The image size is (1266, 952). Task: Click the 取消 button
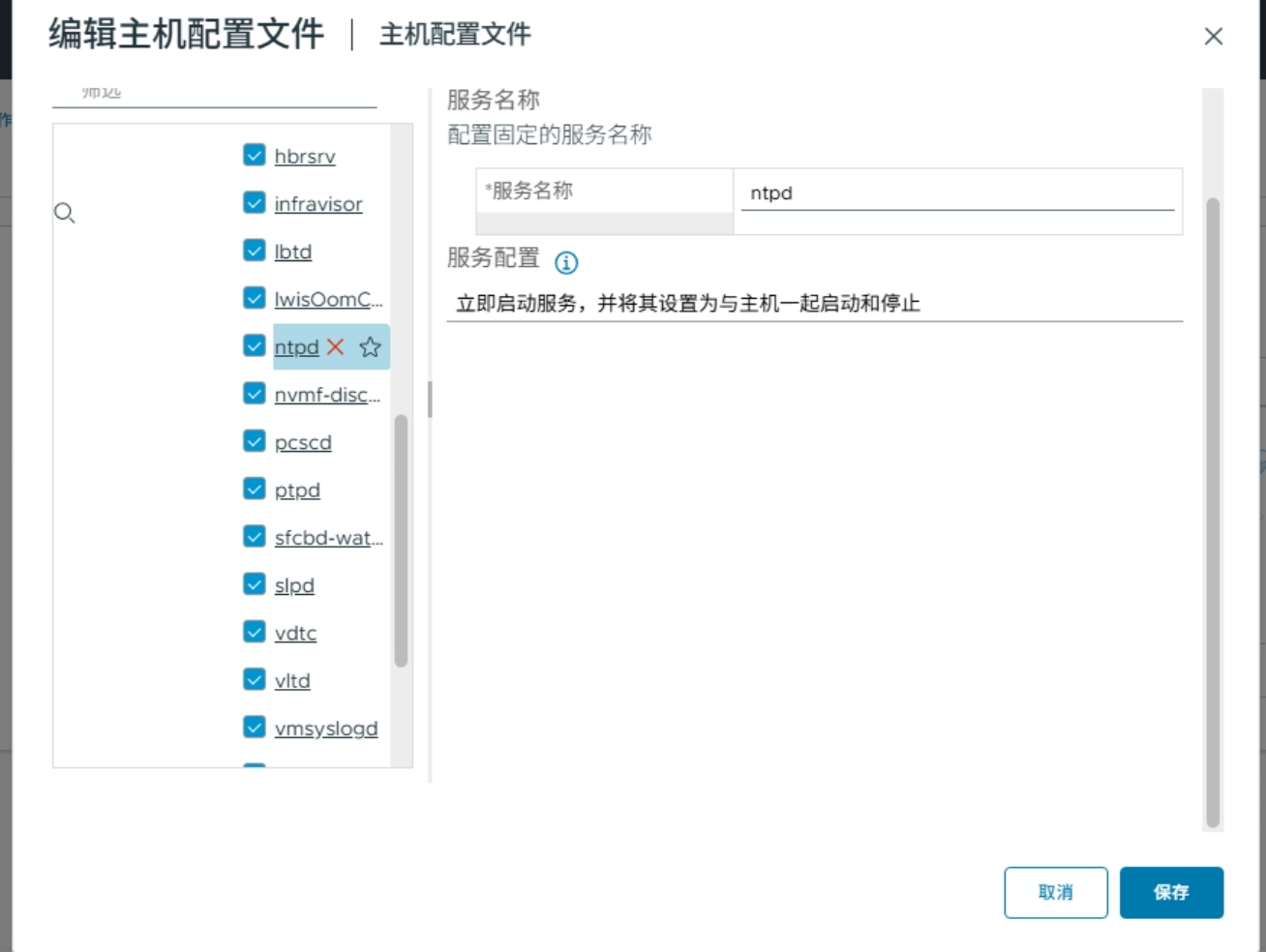point(1055,892)
